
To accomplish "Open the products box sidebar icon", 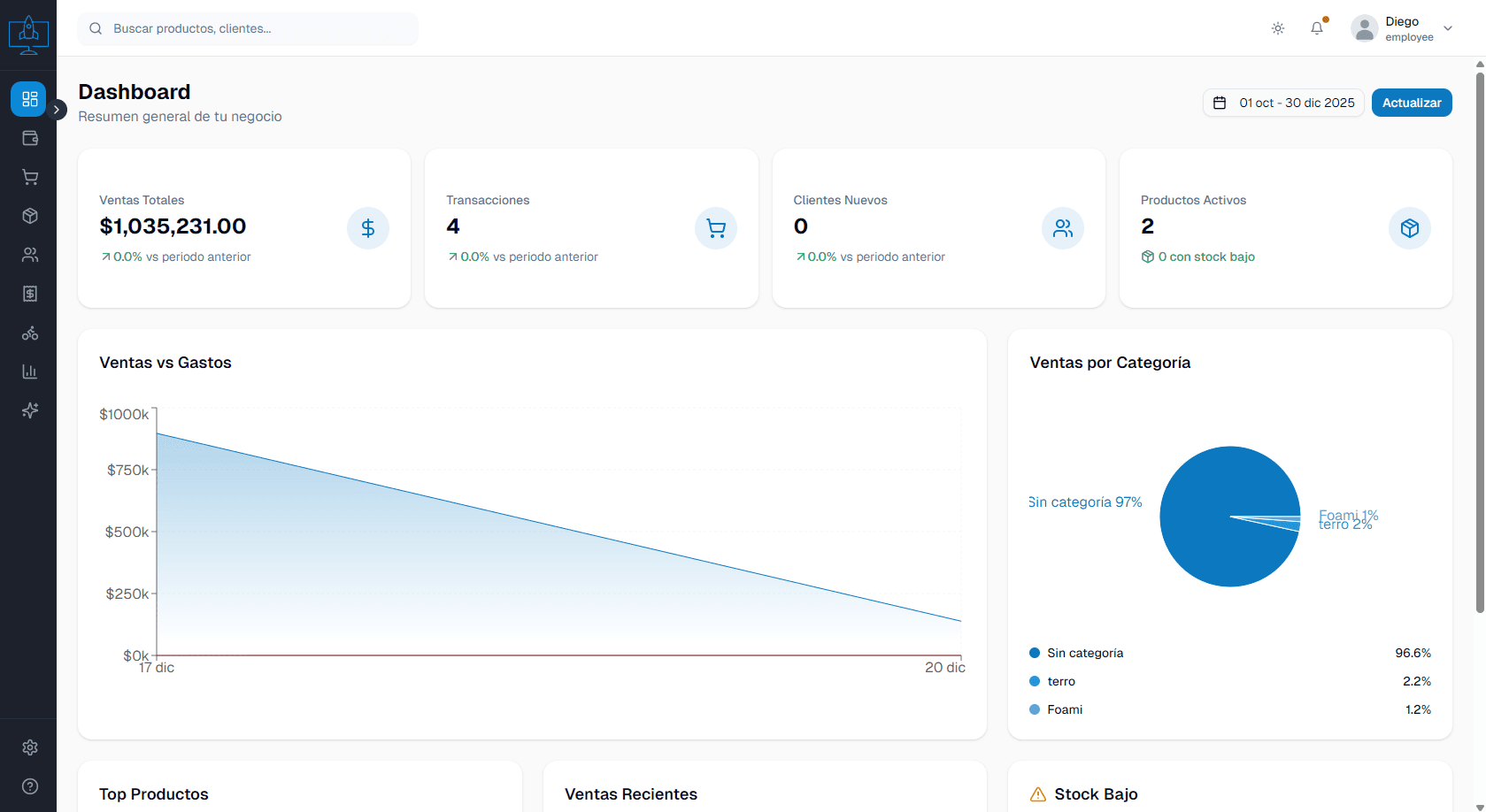I will (x=29, y=216).
